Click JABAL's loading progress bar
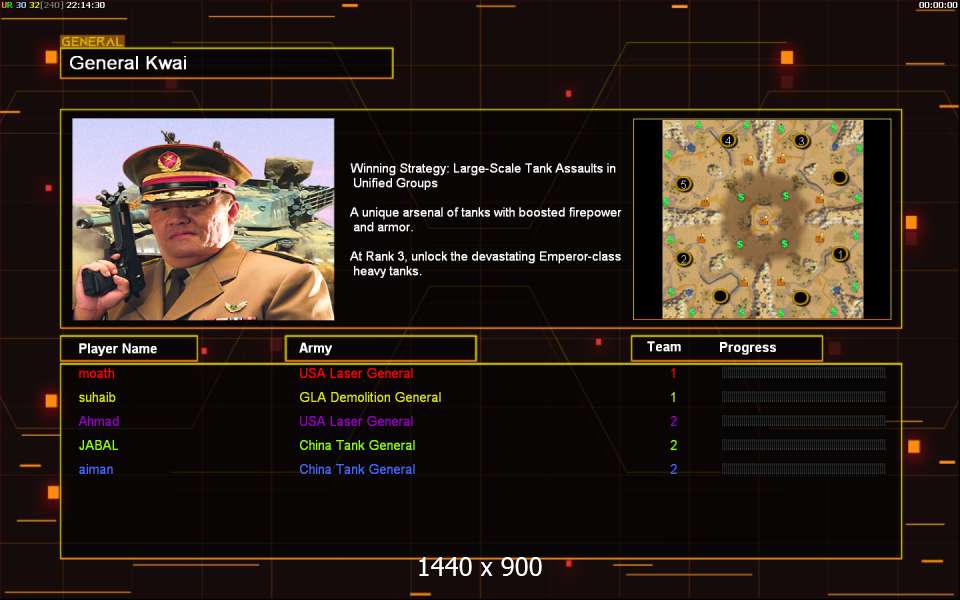The image size is (960, 600). (x=803, y=444)
